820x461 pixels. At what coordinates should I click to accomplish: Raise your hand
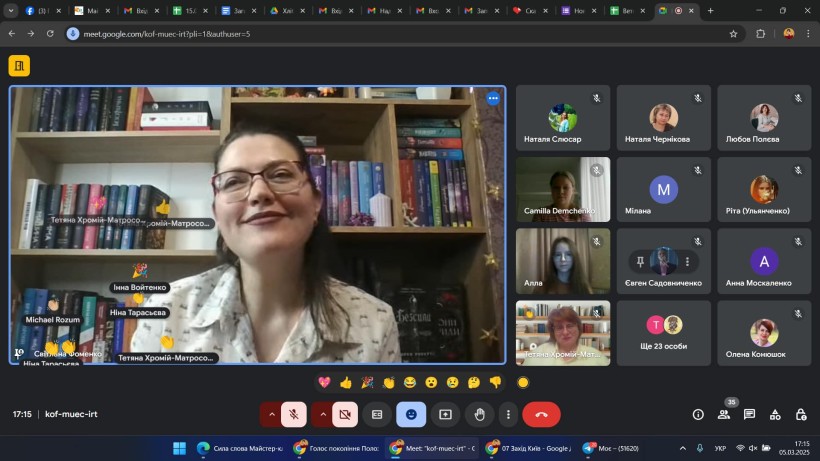[480, 414]
